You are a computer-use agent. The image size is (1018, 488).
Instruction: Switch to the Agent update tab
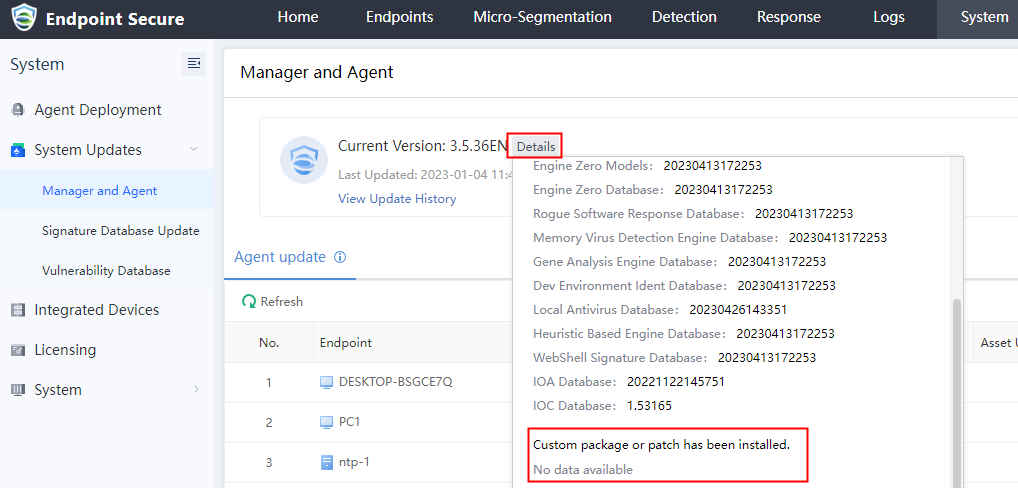[x=280, y=257]
